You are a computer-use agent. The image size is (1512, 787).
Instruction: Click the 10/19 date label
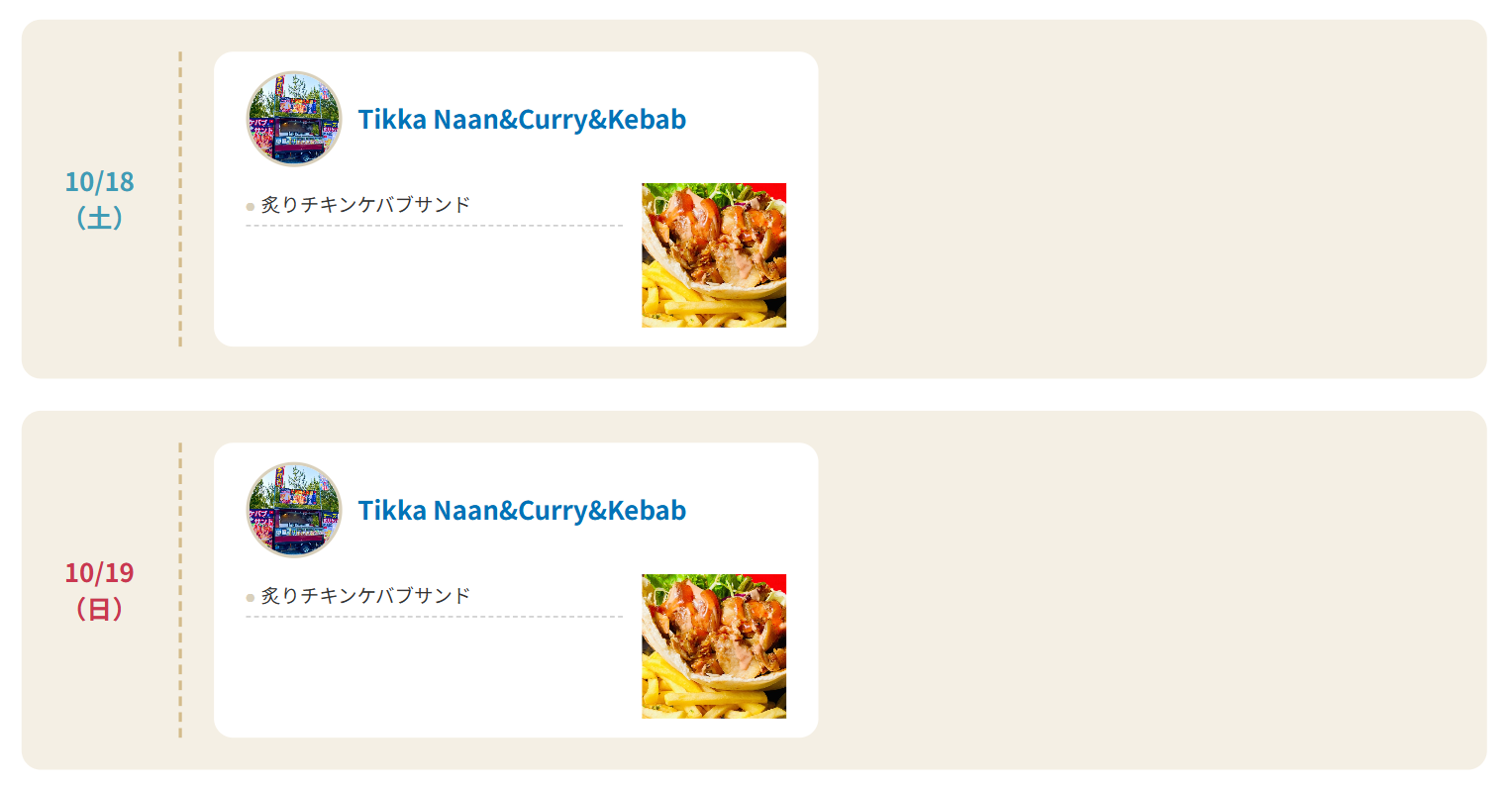[99, 573]
